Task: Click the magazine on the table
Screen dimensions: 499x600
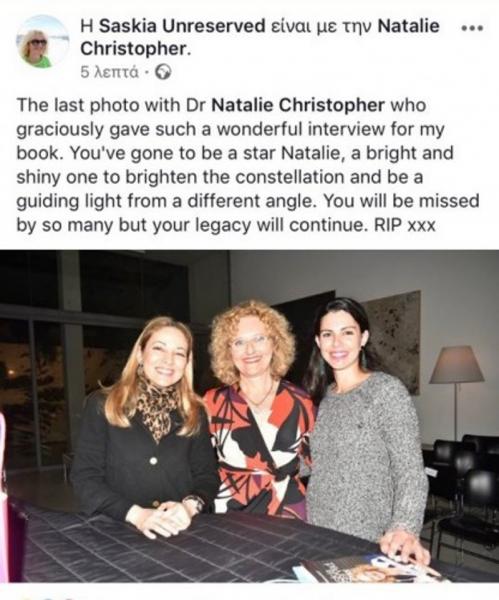Action: pos(367,569)
